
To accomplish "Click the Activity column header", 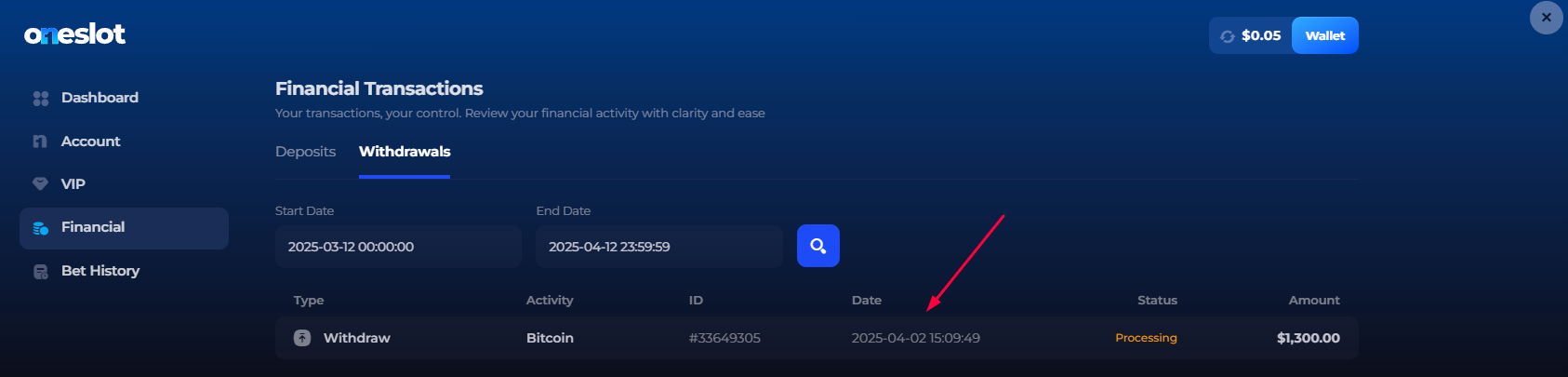I will pos(550,301).
